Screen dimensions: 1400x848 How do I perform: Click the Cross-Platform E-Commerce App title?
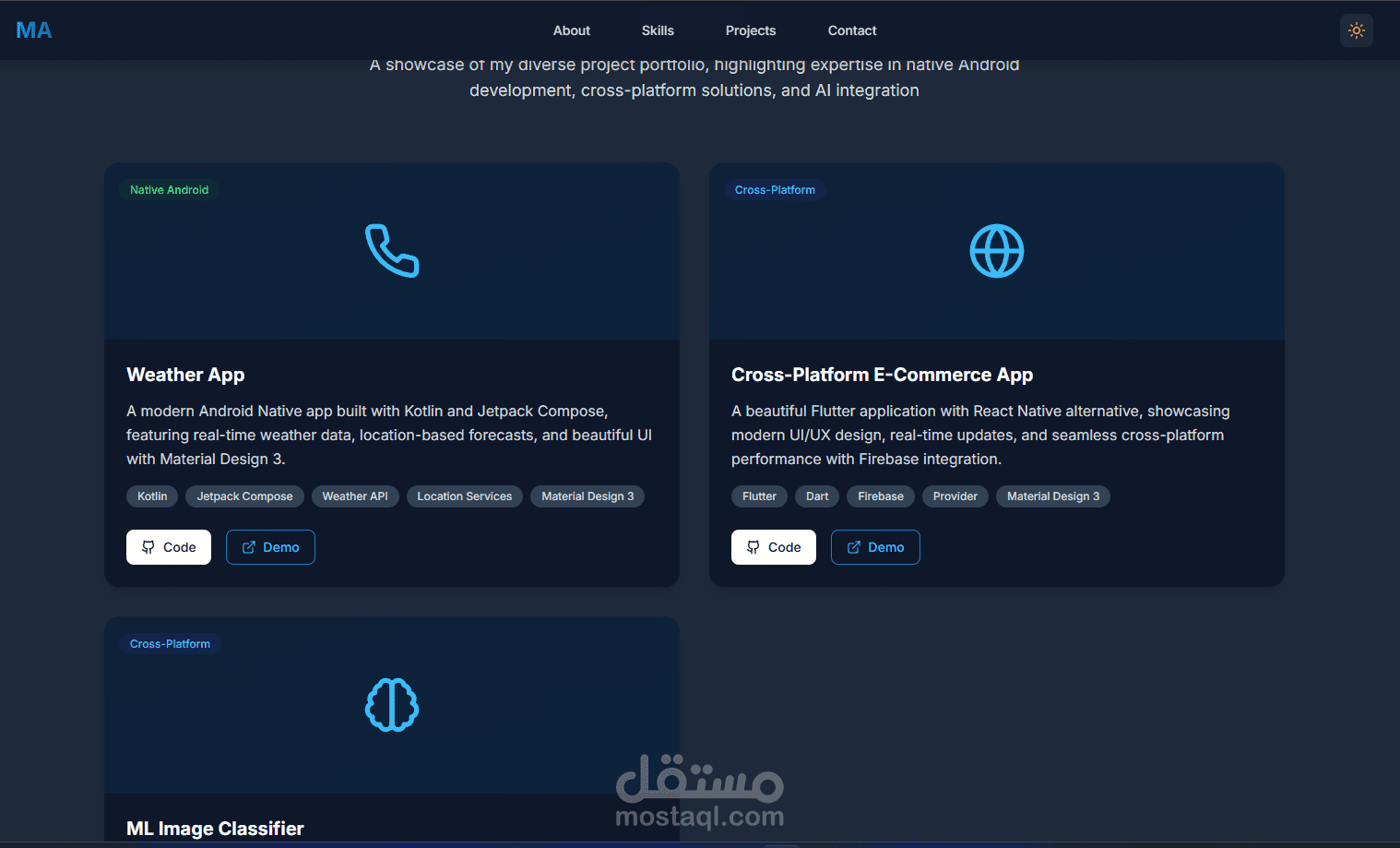click(x=882, y=375)
